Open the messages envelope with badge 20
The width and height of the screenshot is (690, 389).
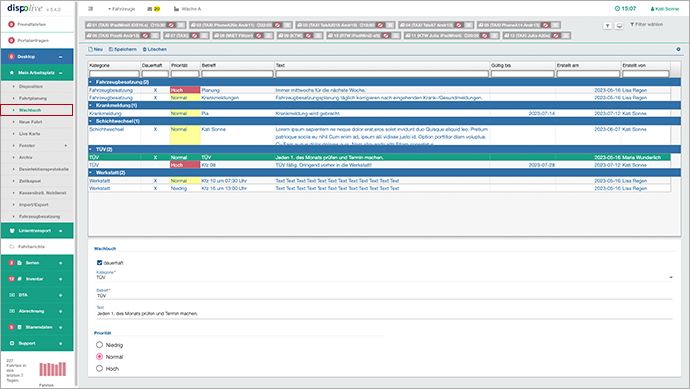click(154, 9)
